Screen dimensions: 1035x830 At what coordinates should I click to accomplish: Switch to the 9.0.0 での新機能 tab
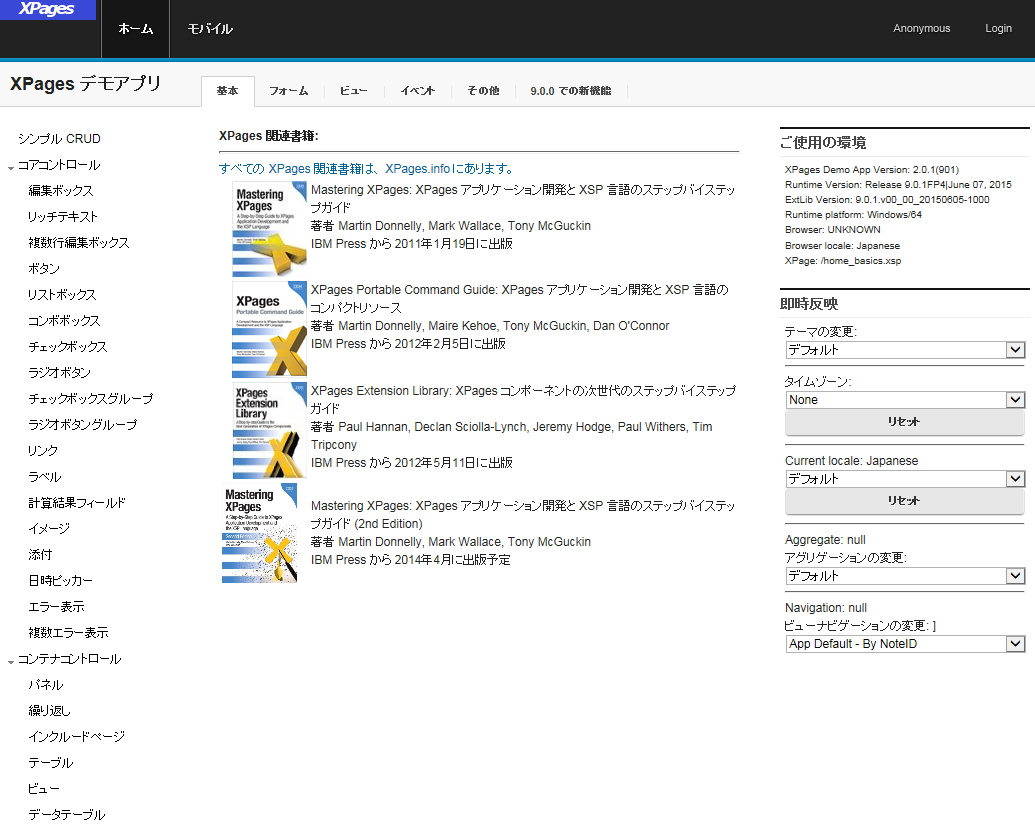[570, 91]
